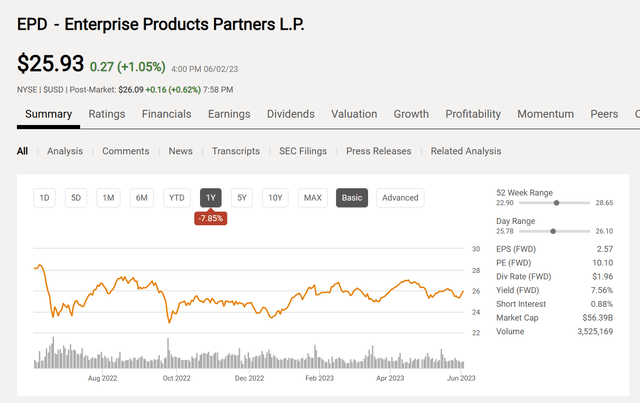Click the EPS (FWD) value 2.57
Viewport: 640px width, 403px height.
[x=604, y=249]
